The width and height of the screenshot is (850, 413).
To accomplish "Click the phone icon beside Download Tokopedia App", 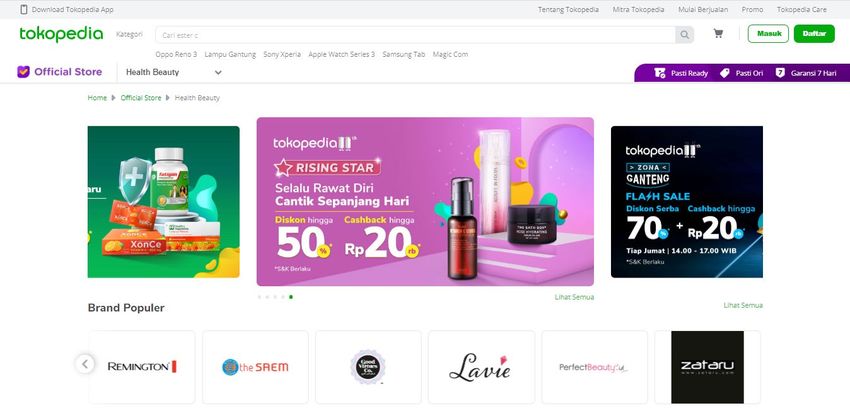I will pos(24,9).
